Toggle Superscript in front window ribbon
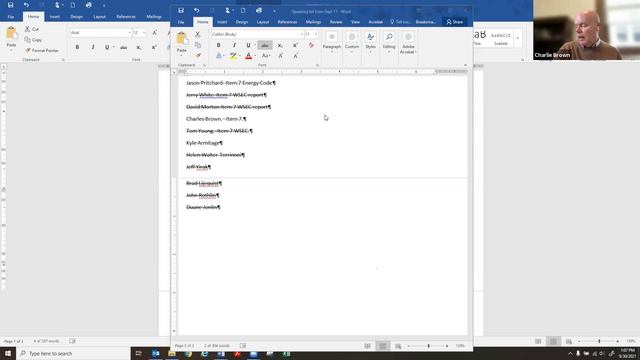This screenshot has height=360, width=640. (x=295, y=45)
